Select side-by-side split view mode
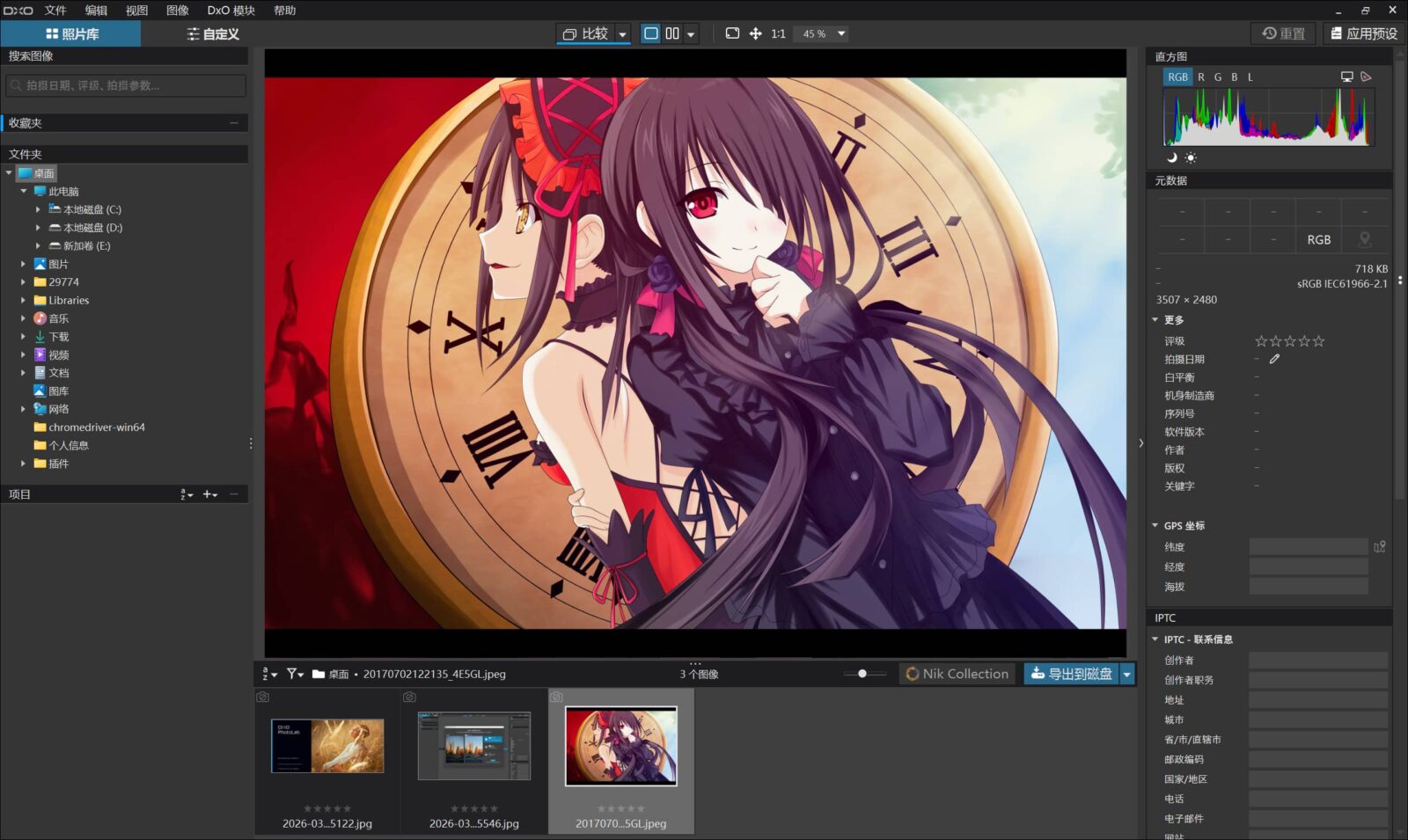 (x=672, y=33)
